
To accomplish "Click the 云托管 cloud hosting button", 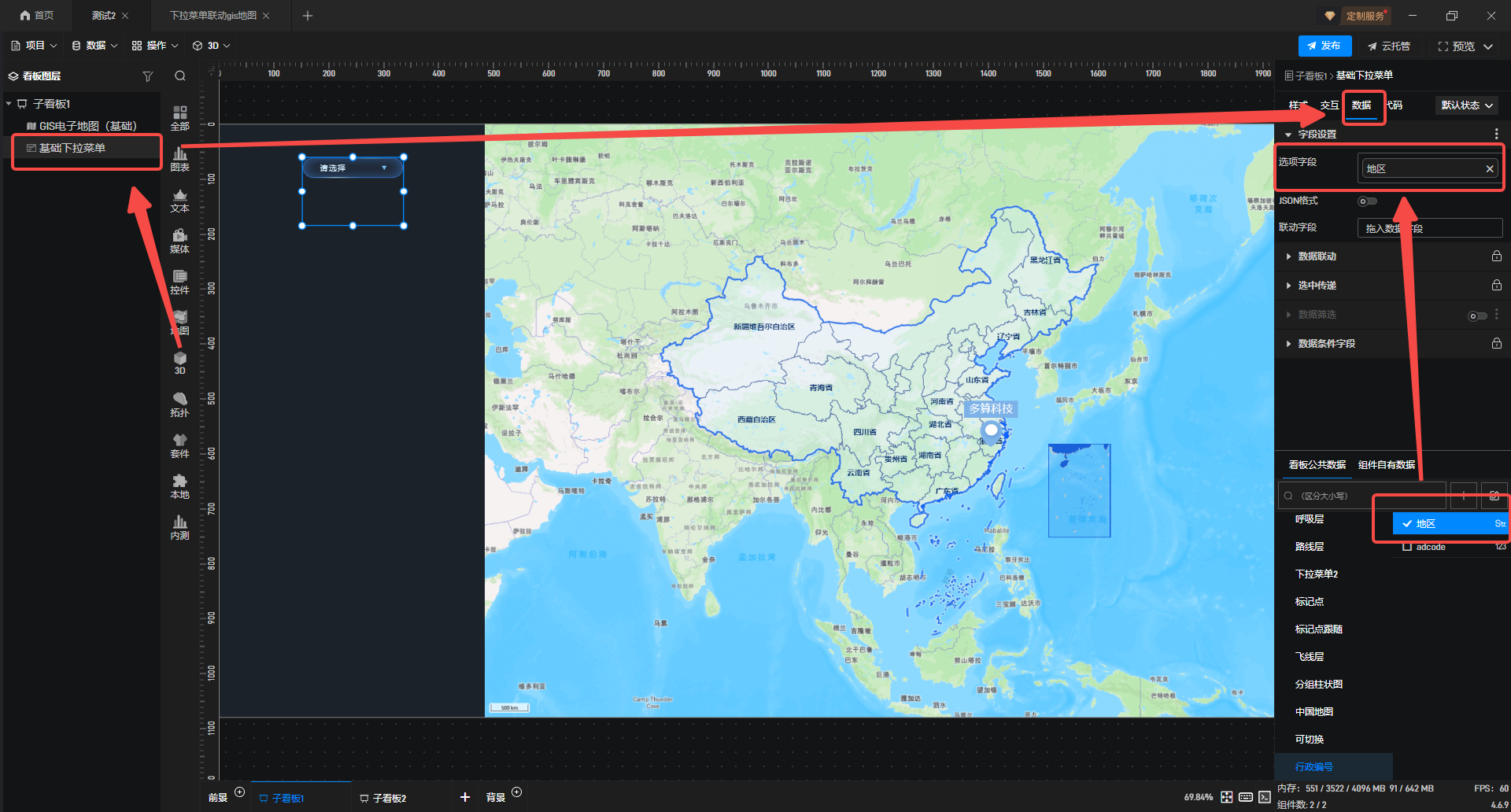I will (x=1389, y=46).
